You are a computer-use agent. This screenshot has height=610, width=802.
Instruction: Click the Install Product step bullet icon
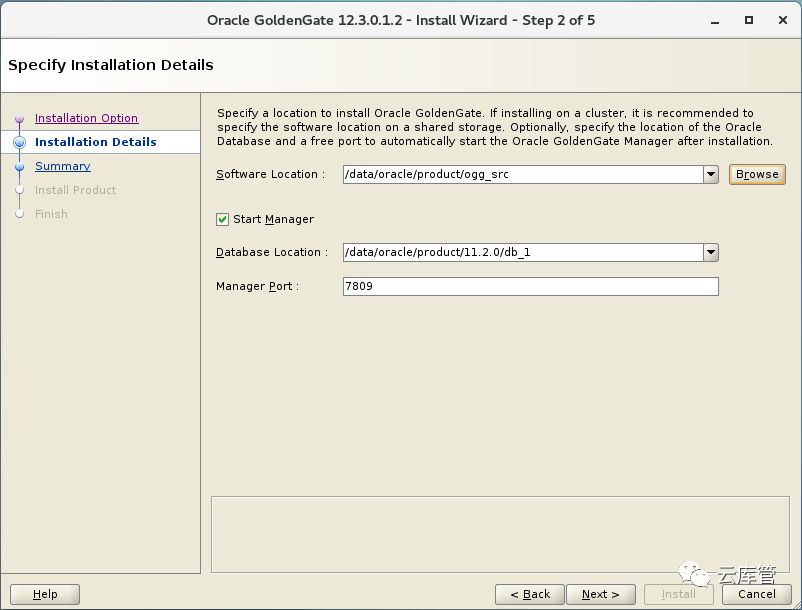tap(19, 190)
